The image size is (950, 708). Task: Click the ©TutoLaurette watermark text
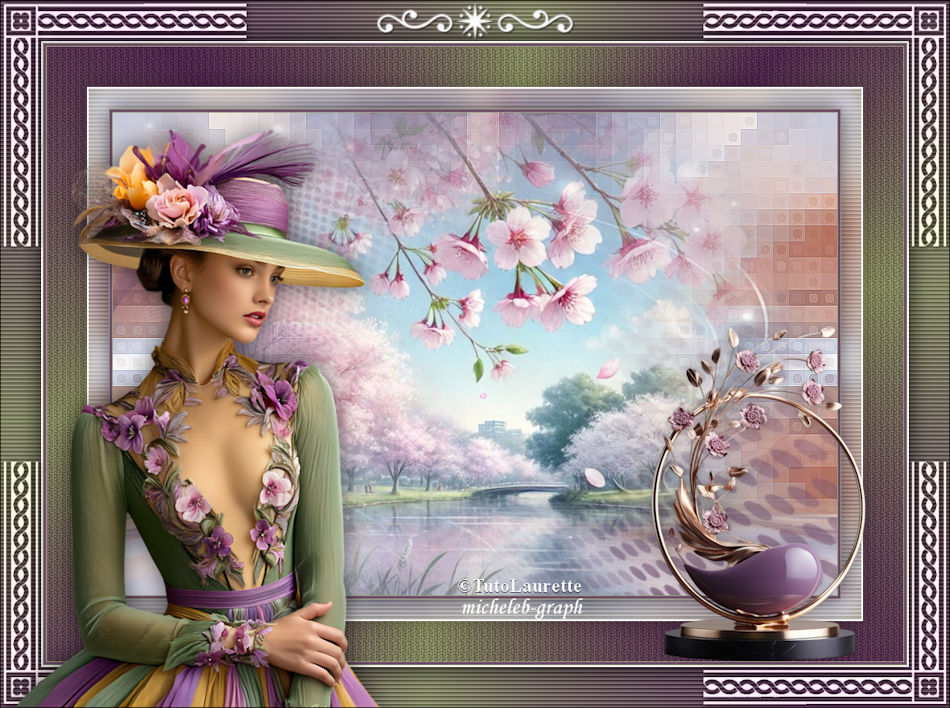tap(519, 586)
